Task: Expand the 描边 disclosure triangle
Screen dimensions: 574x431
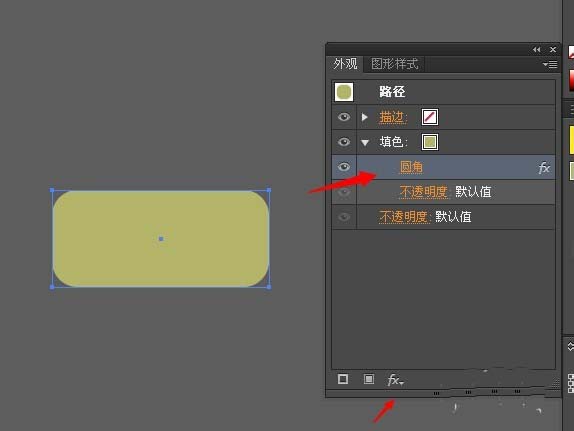Action: [364, 117]
